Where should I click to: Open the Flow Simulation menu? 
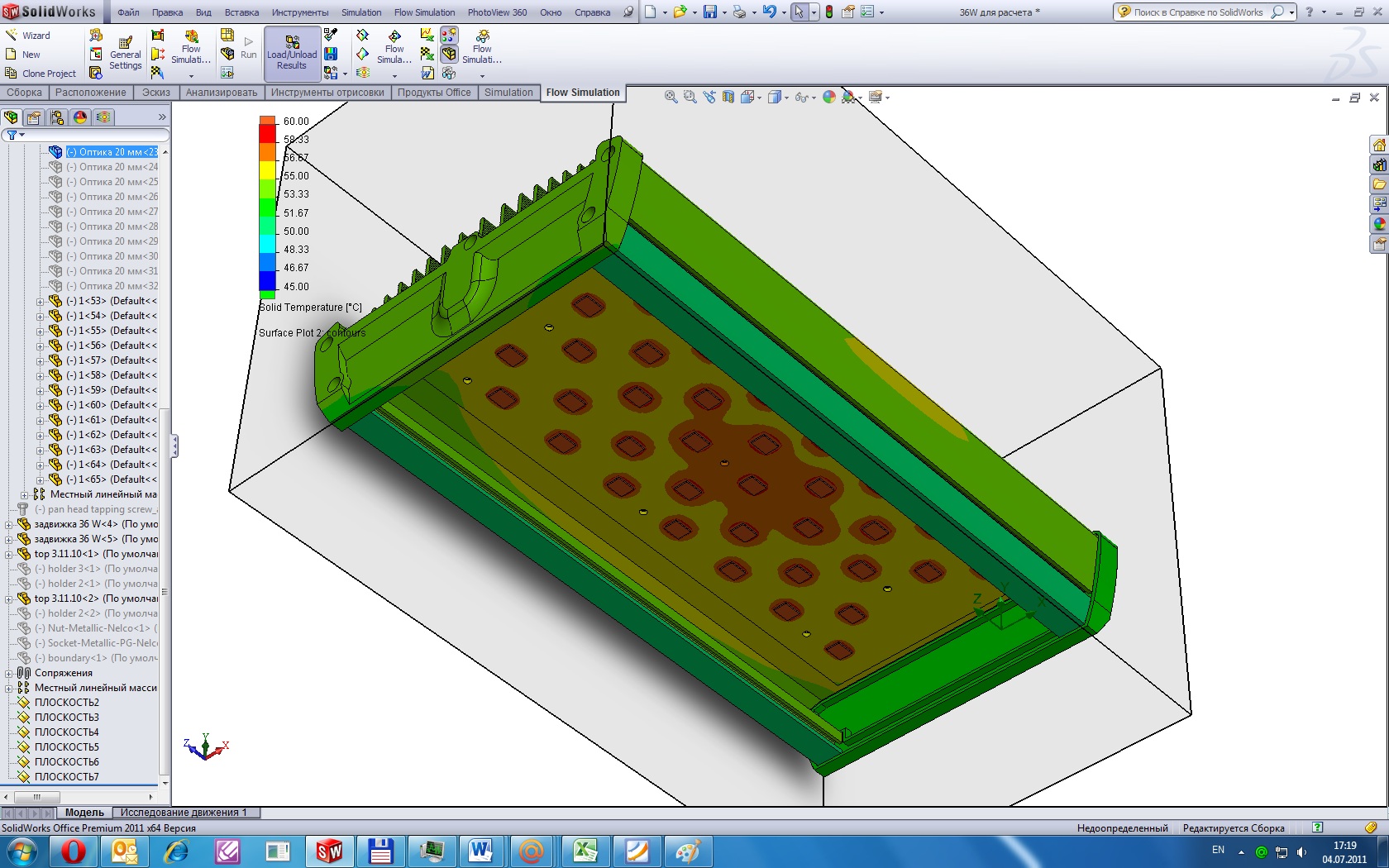(424, 12)
